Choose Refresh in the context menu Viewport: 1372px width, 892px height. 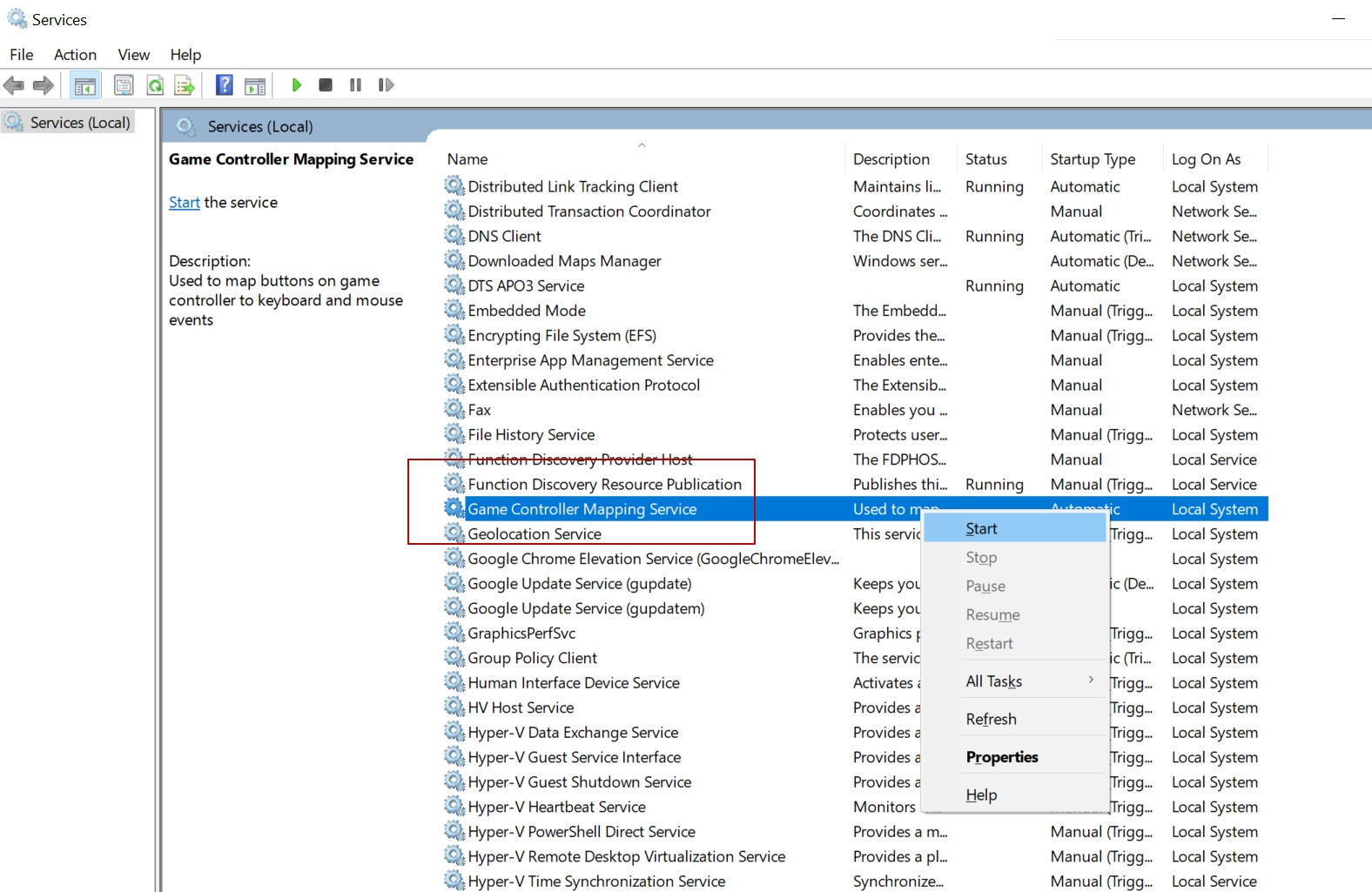pos(1014,719)
